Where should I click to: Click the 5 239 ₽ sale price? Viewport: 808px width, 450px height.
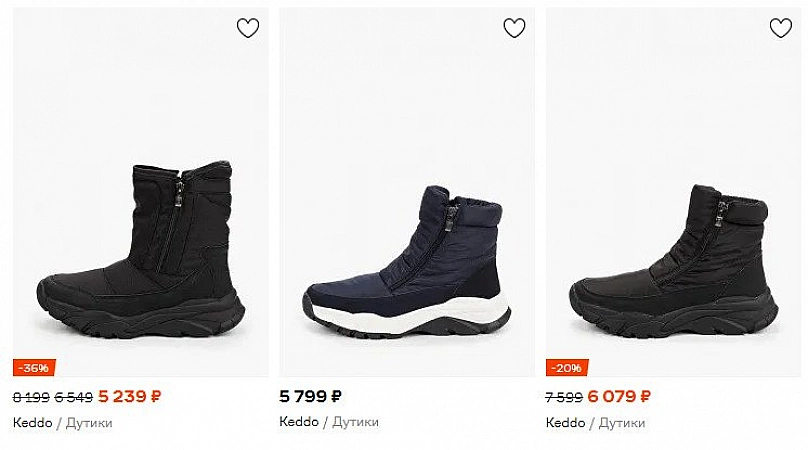tap(130, 396)
